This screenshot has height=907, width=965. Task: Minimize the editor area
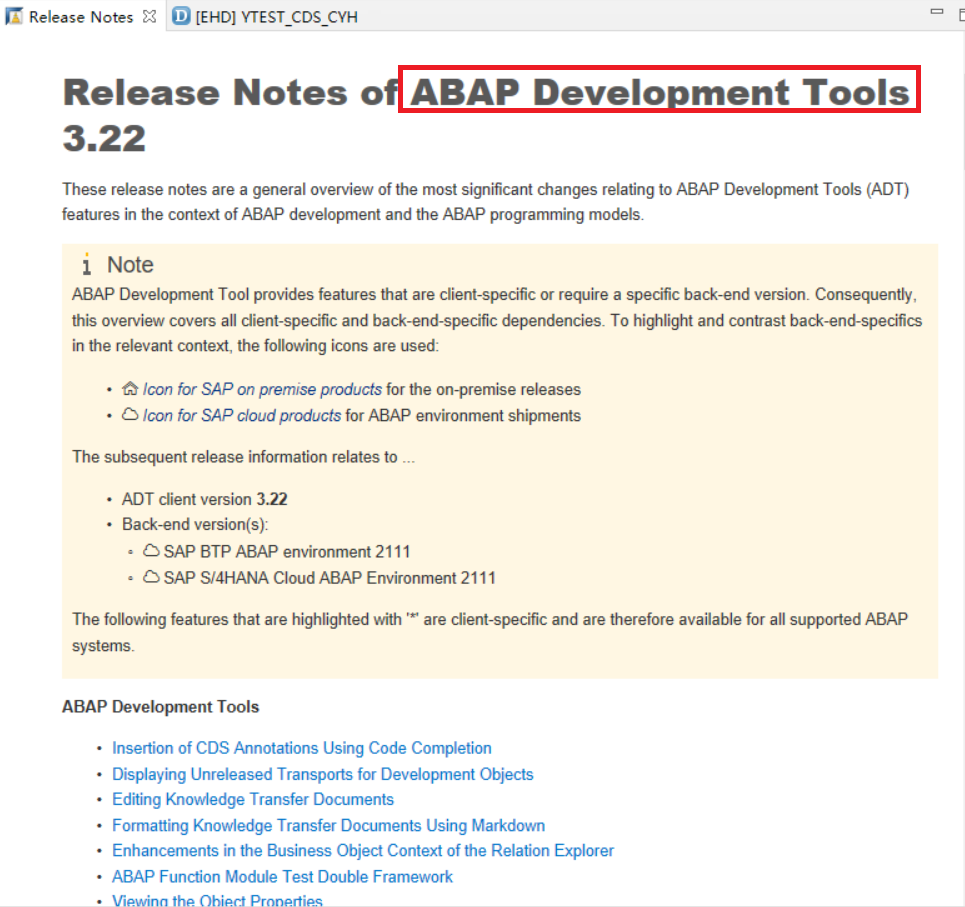click(x=936, y=11)
